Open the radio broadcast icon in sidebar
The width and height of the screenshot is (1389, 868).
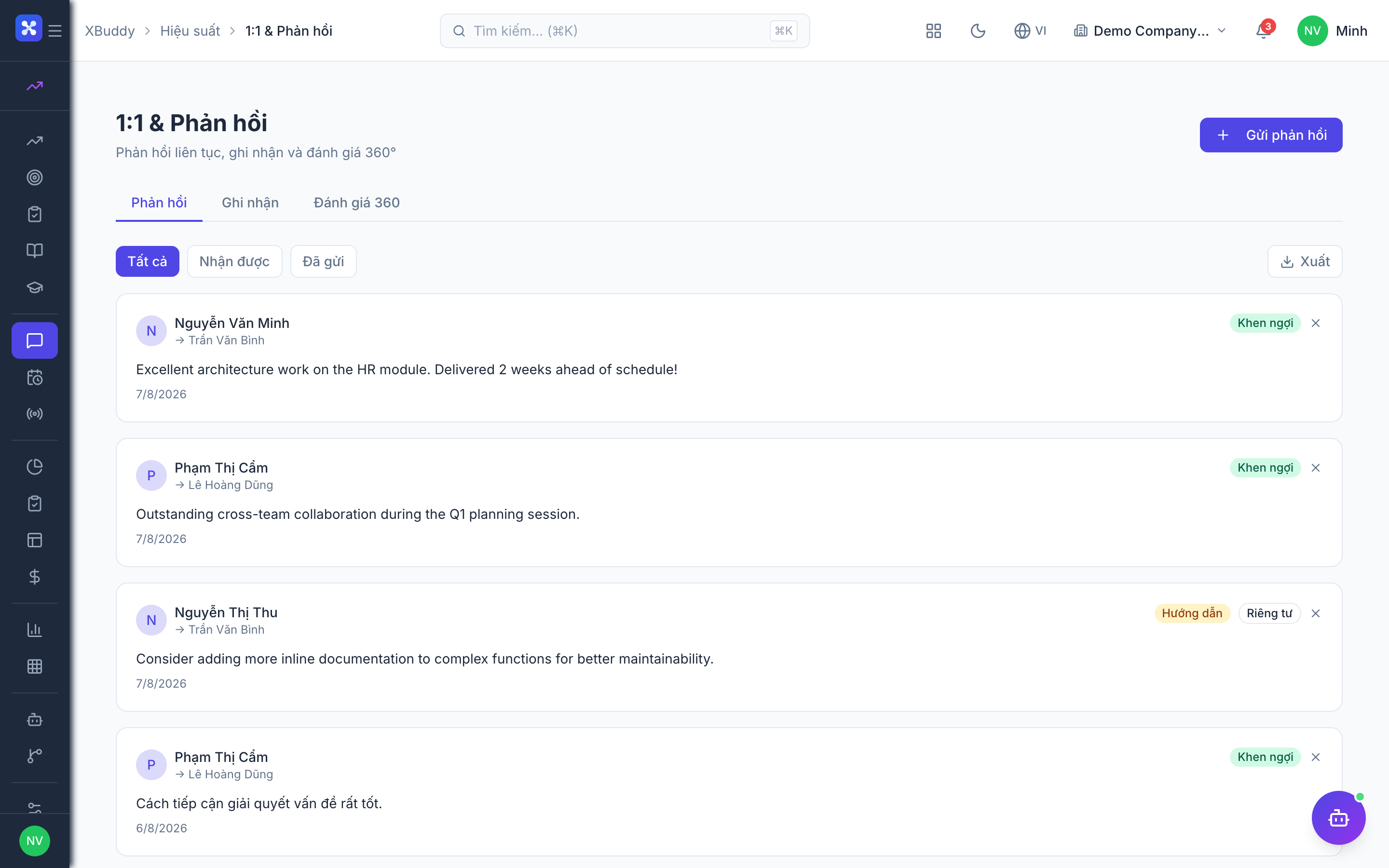[x=34, y=414]
